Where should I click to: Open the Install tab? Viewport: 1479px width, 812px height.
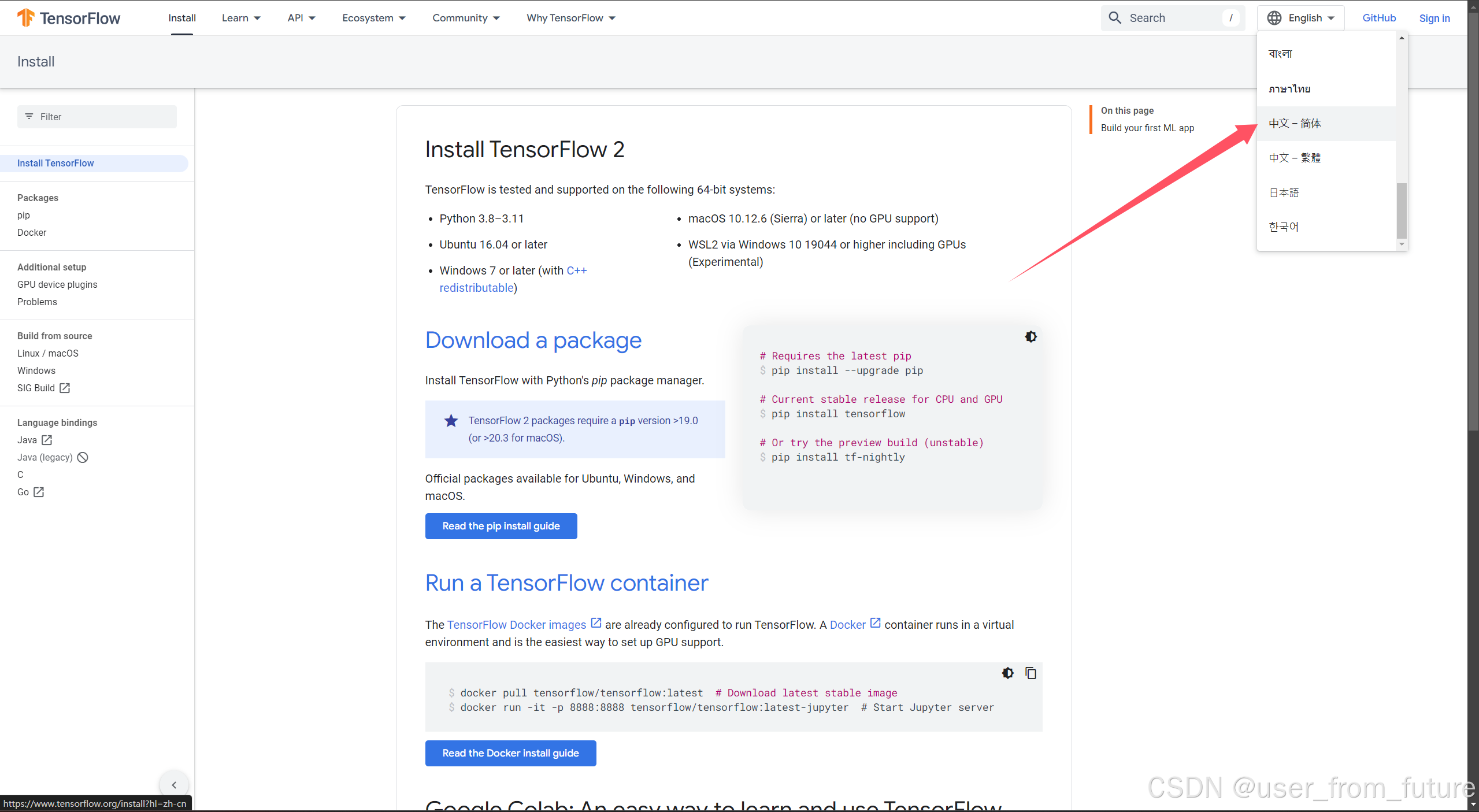coord(181,18)
